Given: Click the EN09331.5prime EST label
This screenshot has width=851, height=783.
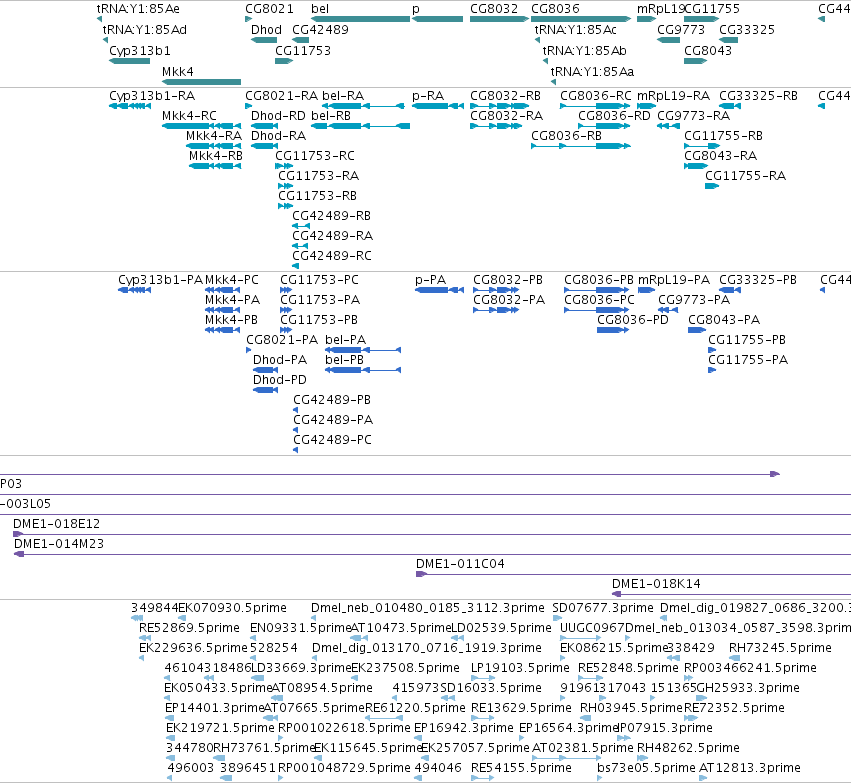Looking at the screenshot, I should [300, 628].
